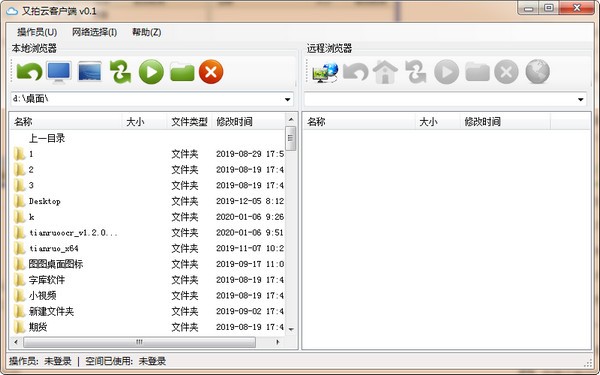
Task: Select folder named k
Action: click(x=31, y=217)
